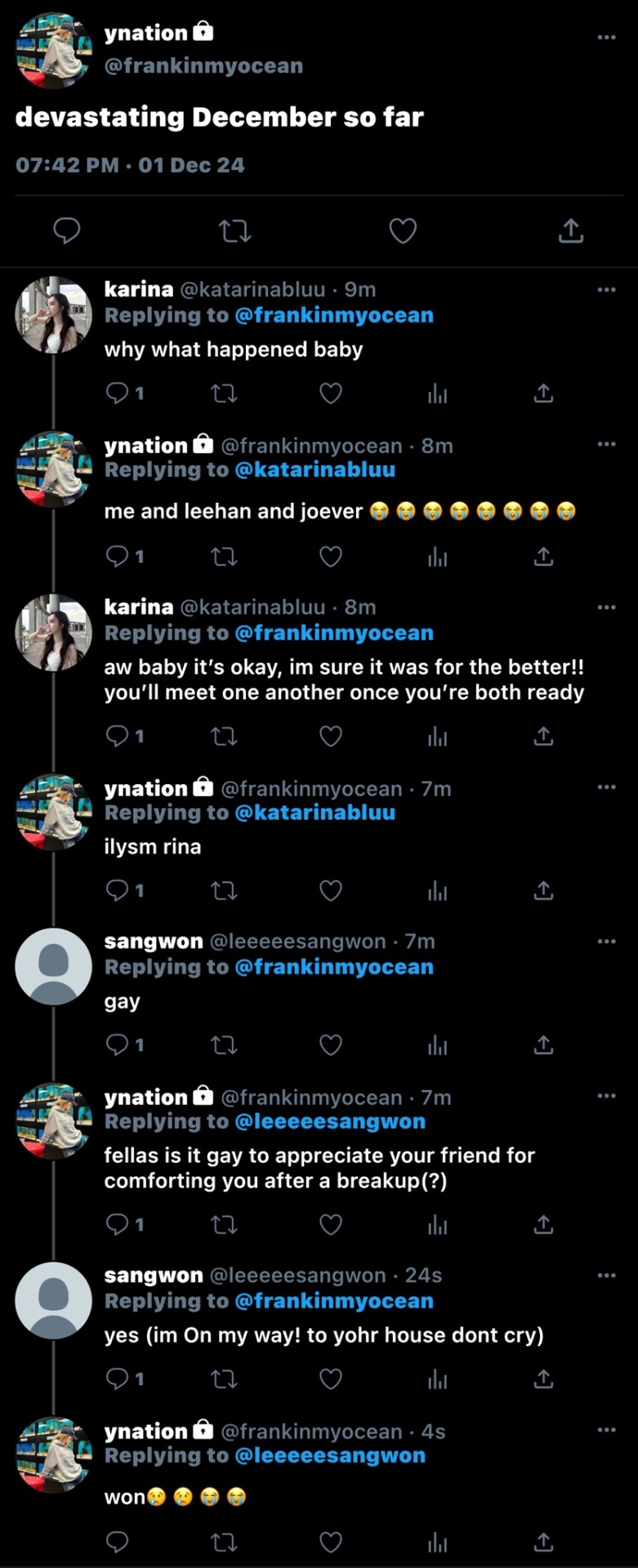638x1568 pixels.
Task: Open karina's profile picture on first reply
Action: click(54, 314)
